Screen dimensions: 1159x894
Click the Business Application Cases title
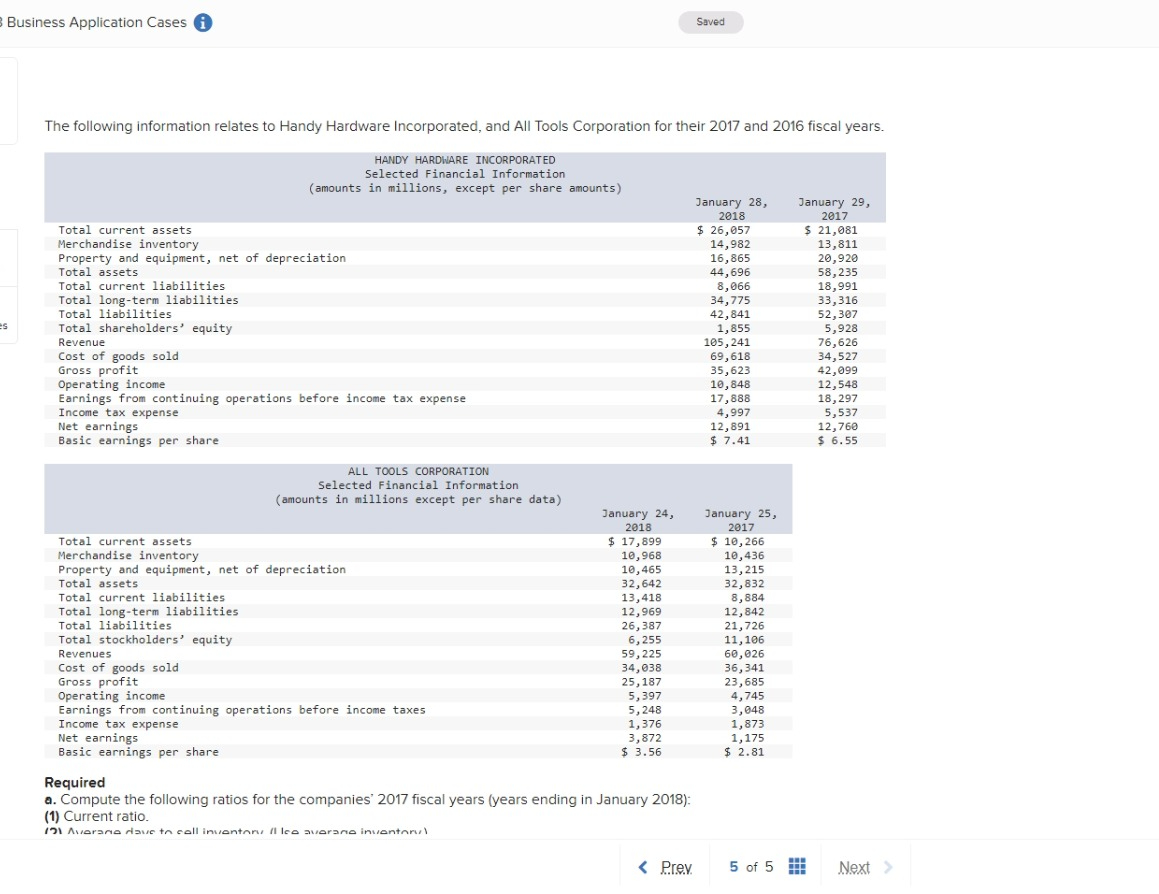pyautogui.click(x=95, y=21)
